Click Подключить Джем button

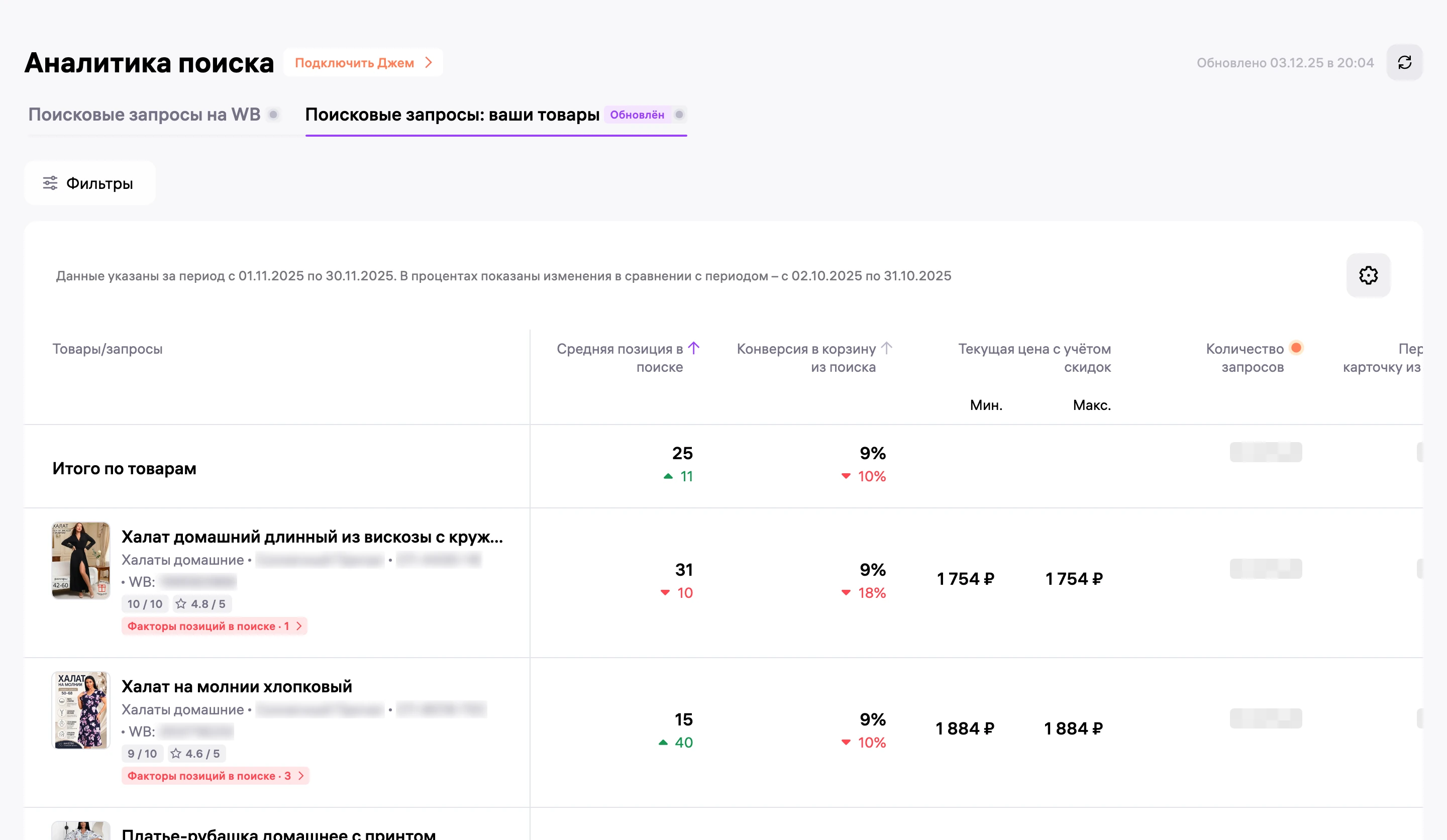(363, 63)
